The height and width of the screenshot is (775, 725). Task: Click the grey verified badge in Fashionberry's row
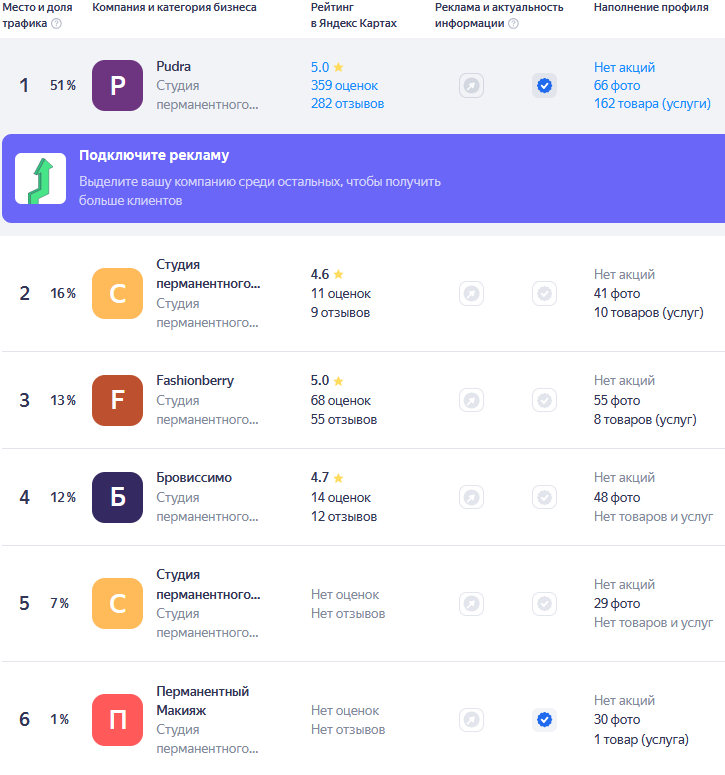coord(544,400)
